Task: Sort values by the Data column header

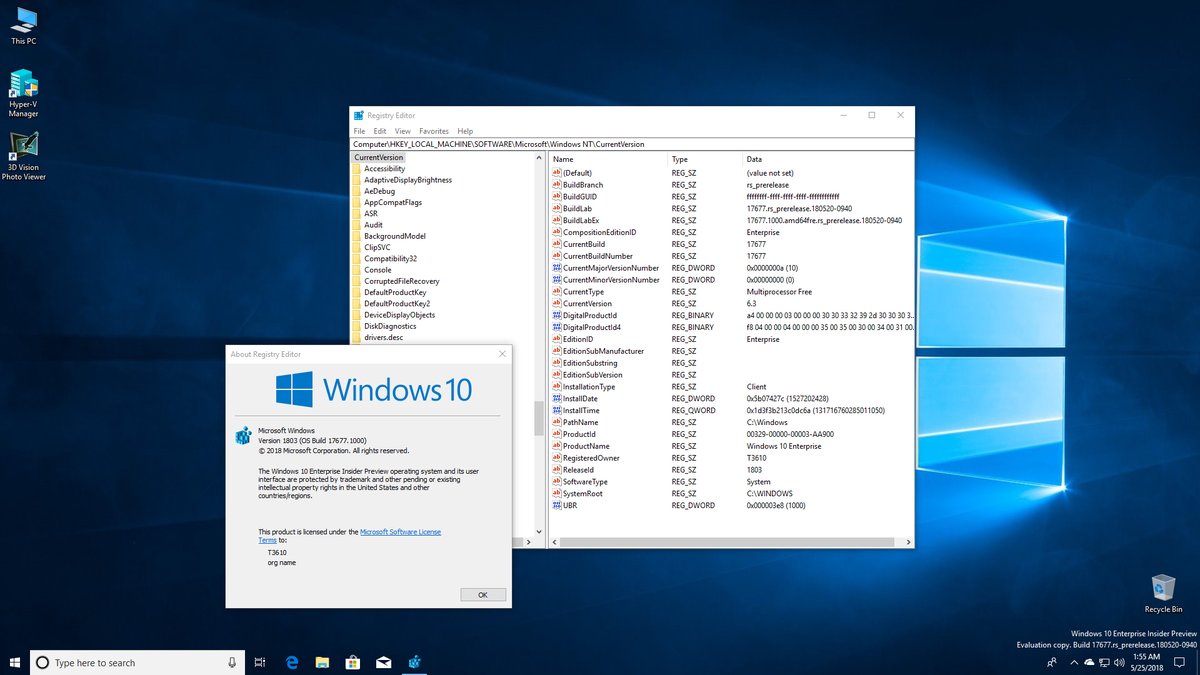Action: coord(827,159)
